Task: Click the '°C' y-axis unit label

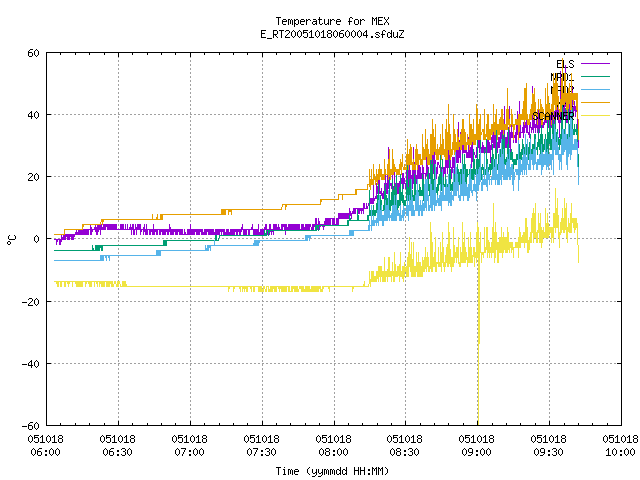Action: tap(12, 240)
